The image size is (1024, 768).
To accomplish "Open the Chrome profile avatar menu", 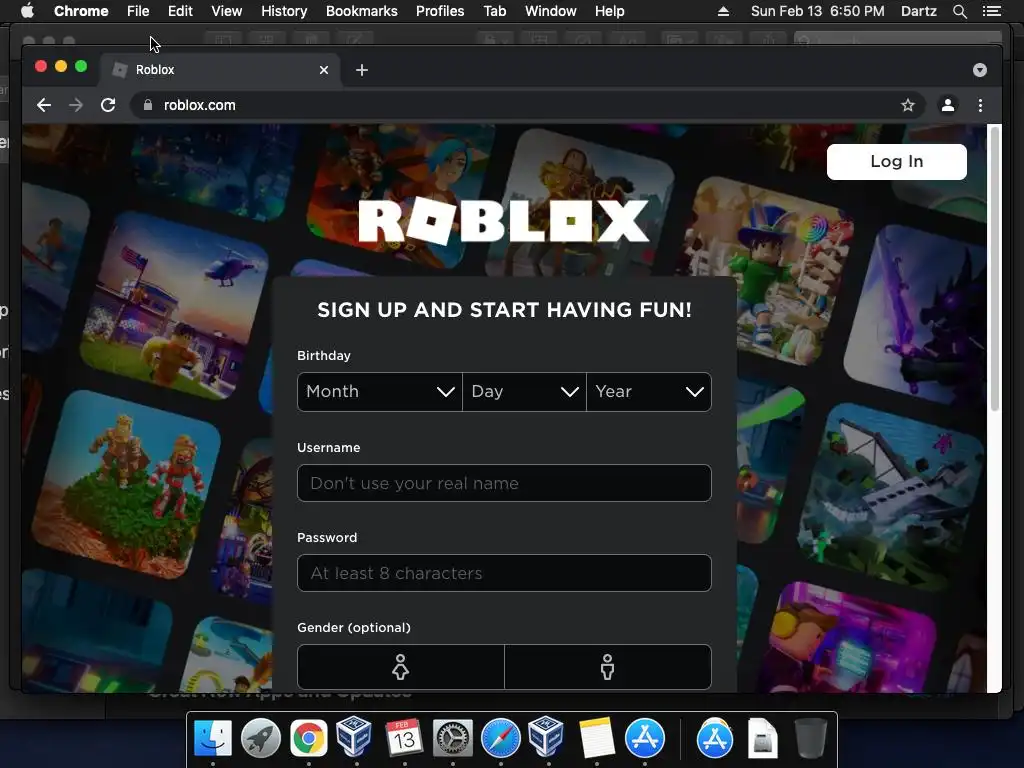I will point(948,105).
